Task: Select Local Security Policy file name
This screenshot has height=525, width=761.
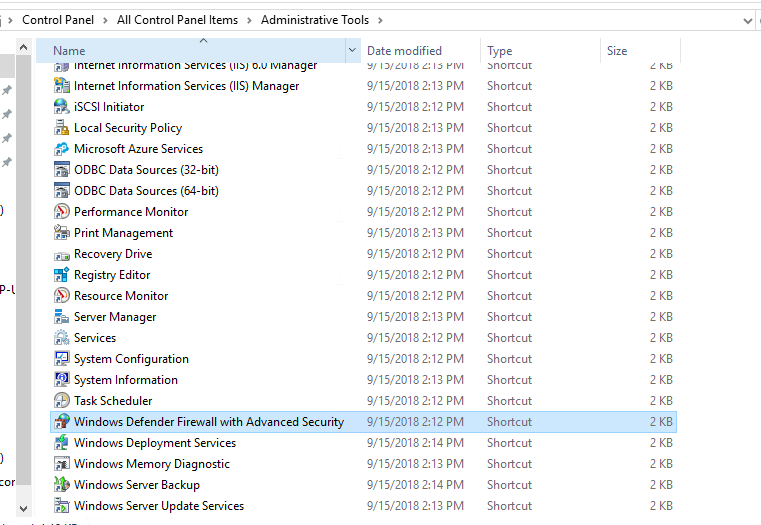Action: click(x=128, y=128)
